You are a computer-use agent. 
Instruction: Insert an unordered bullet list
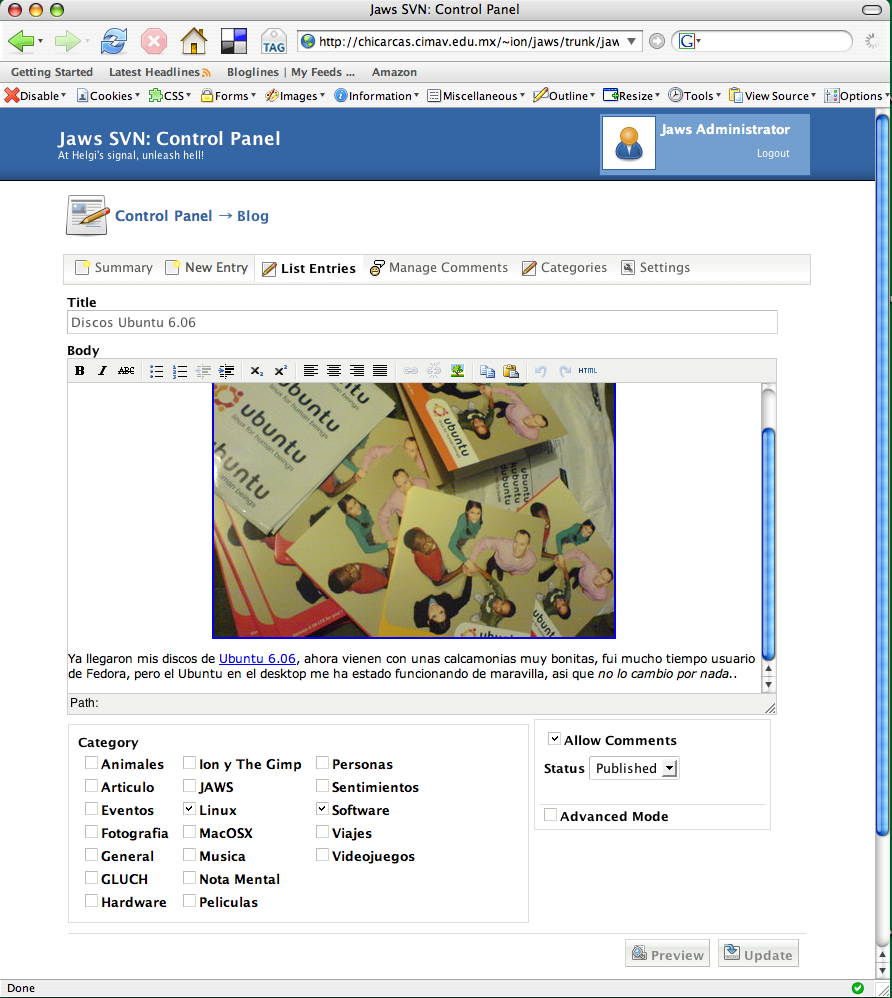[x=157, y=371]
